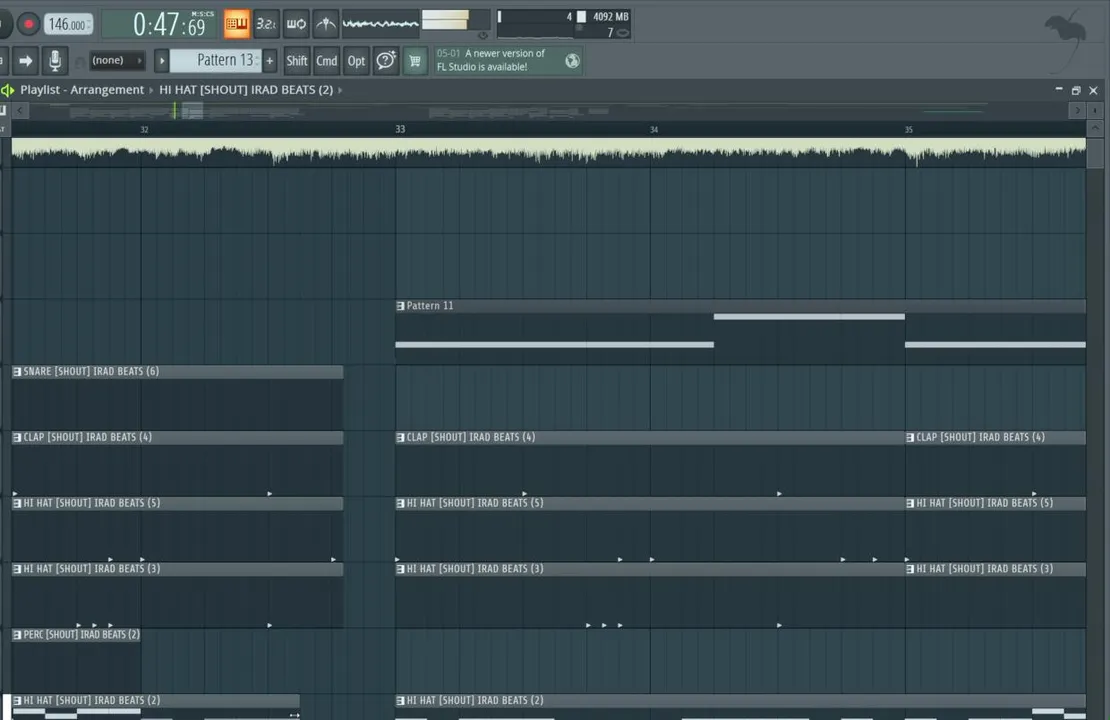Click HI HAT [SHOUT] IRAD BEATS (2) breadcrumb
The height and width of the screenshot is (720, 1110).
[246, 90]
